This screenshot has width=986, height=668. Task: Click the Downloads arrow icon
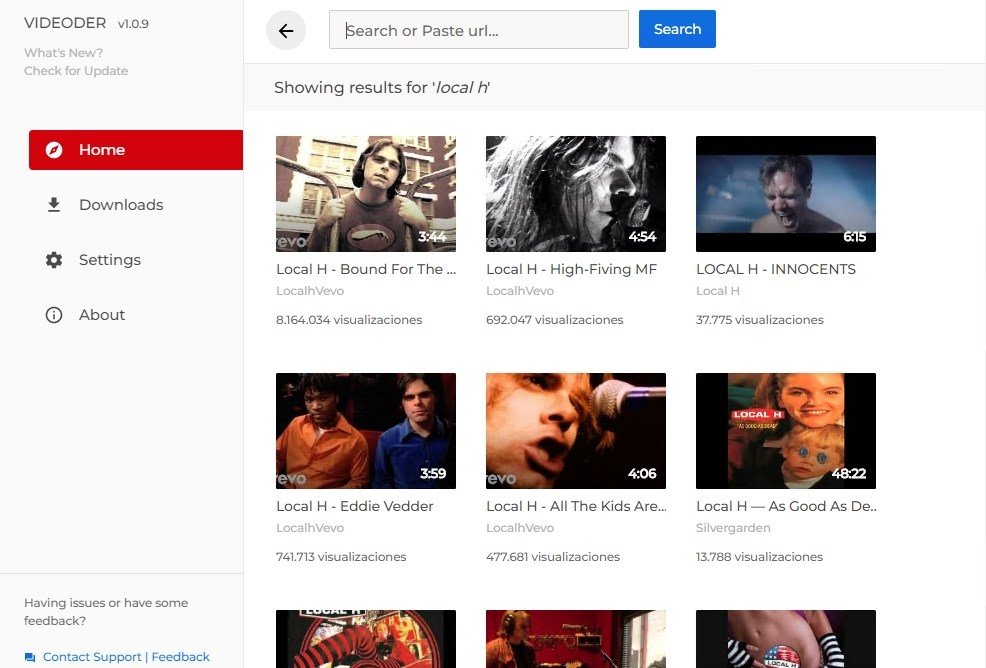pos(54,204)
